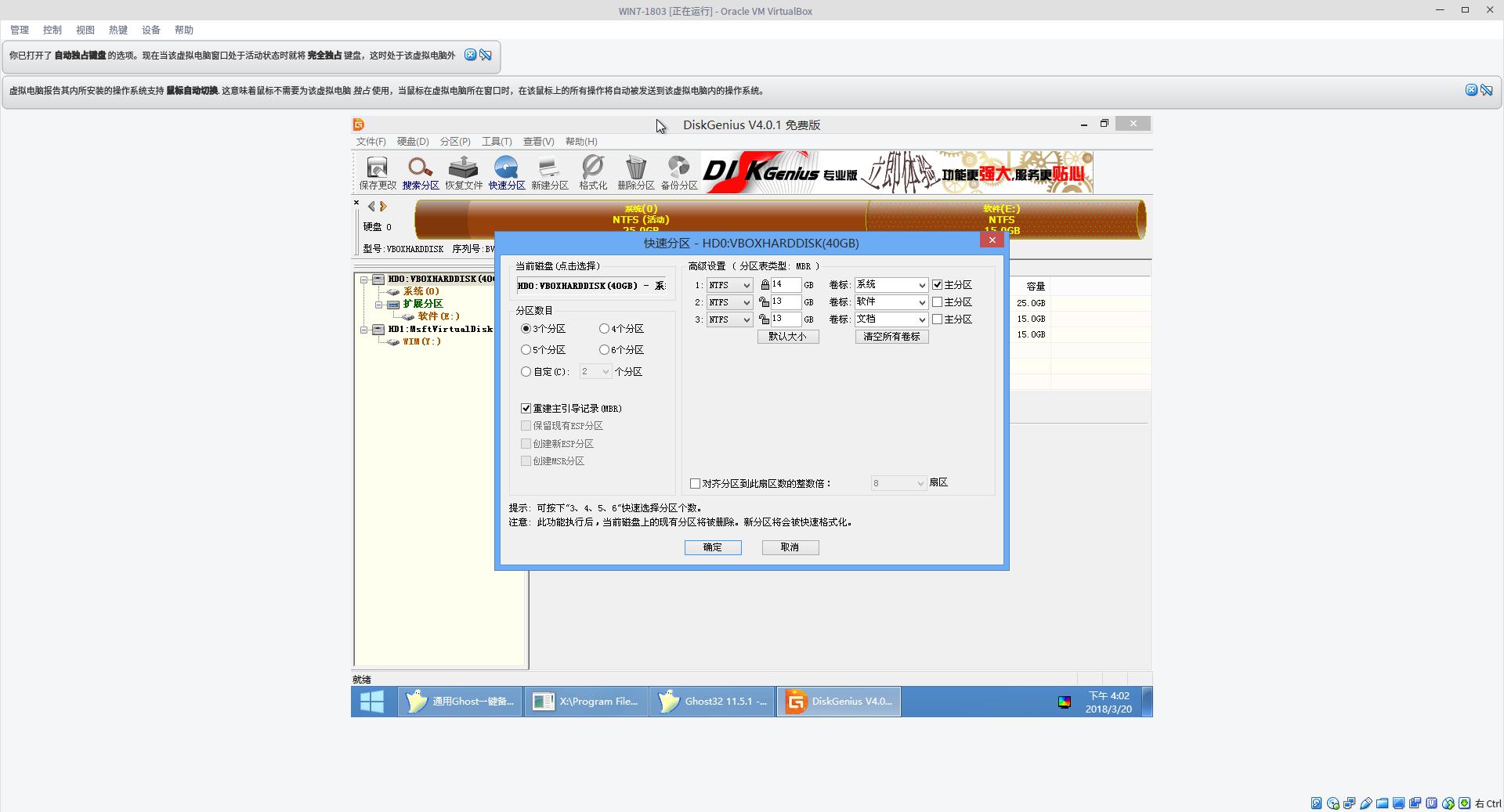Open the 分区(P) menu

pyautogui.click(x=455, y=142)
